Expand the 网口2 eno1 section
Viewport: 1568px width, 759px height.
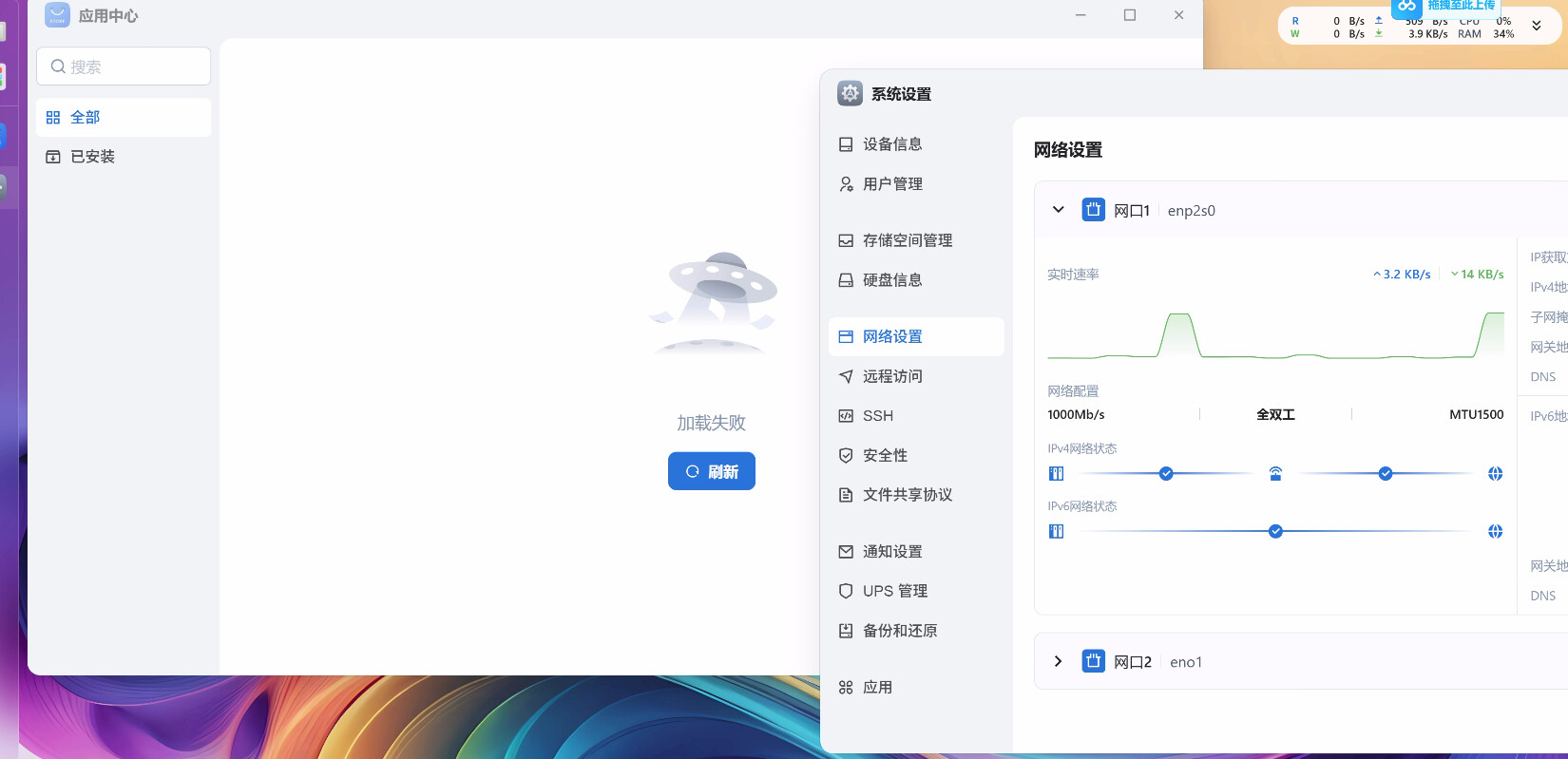coord(1058,661)
